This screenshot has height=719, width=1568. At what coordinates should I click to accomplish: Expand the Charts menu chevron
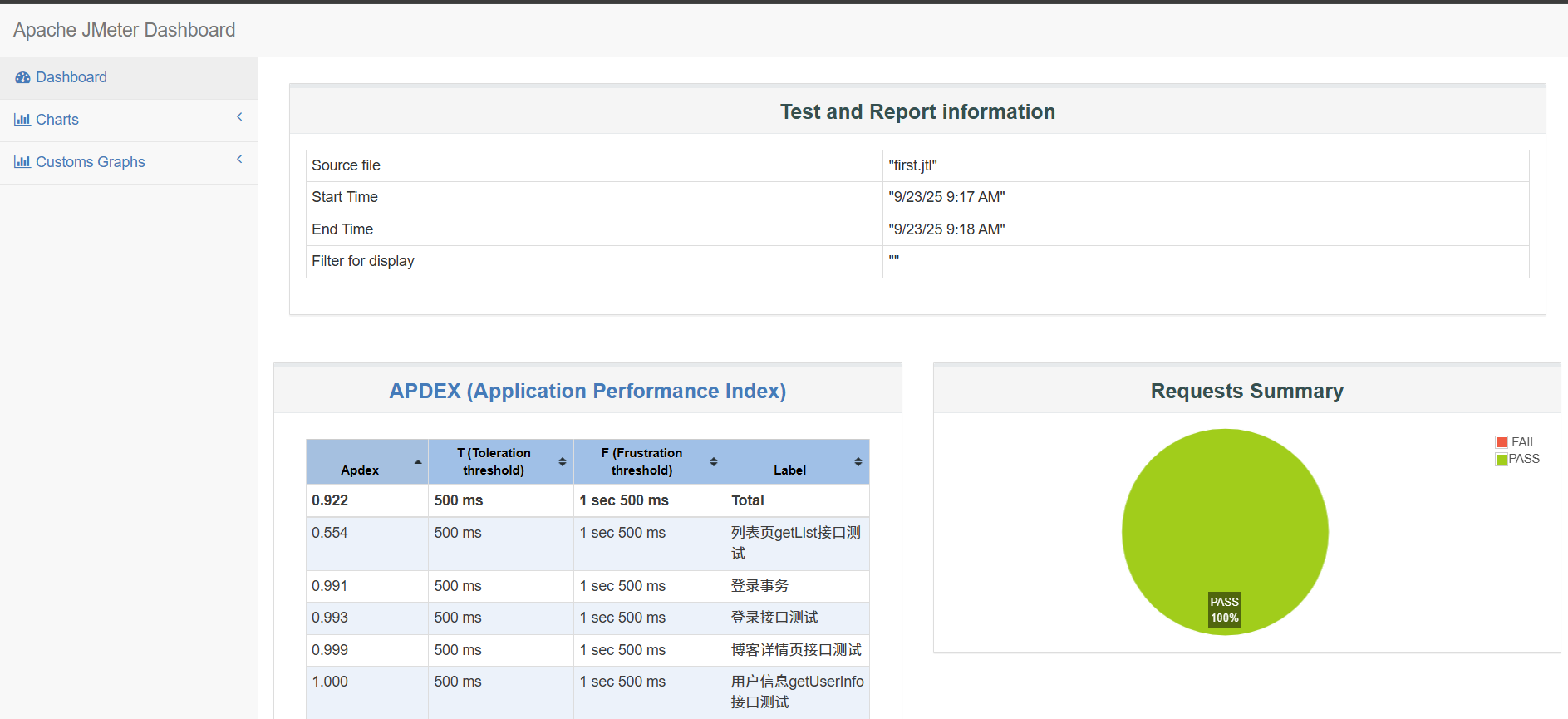(x=239, y=117)
